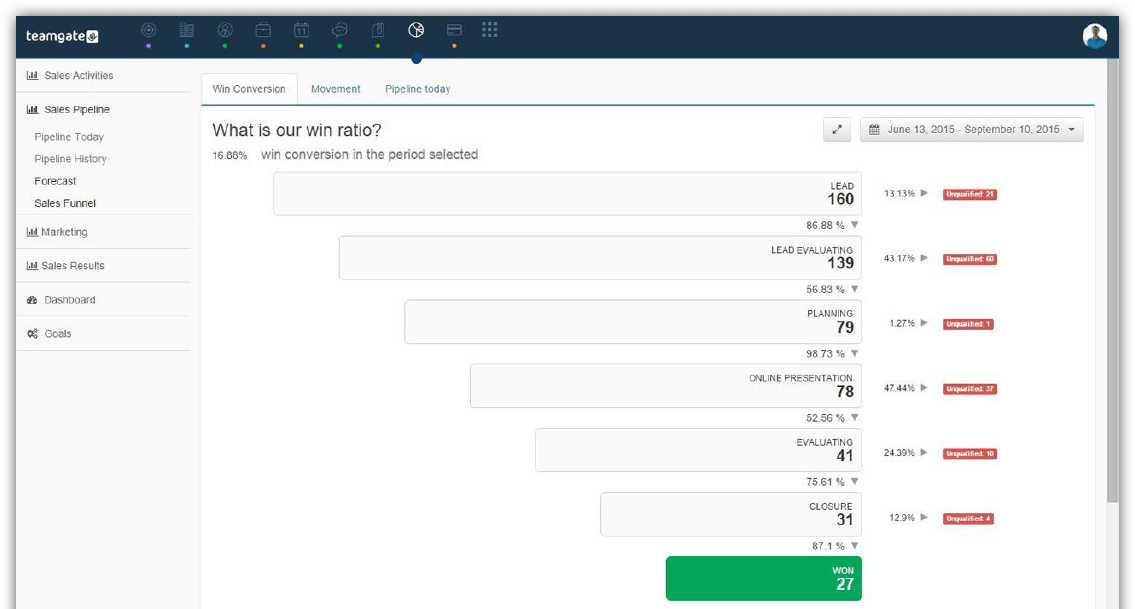This screenshot has height=609, width=1135.
Task: Open Forecast in the sidebar
Action: coord(55,181)
